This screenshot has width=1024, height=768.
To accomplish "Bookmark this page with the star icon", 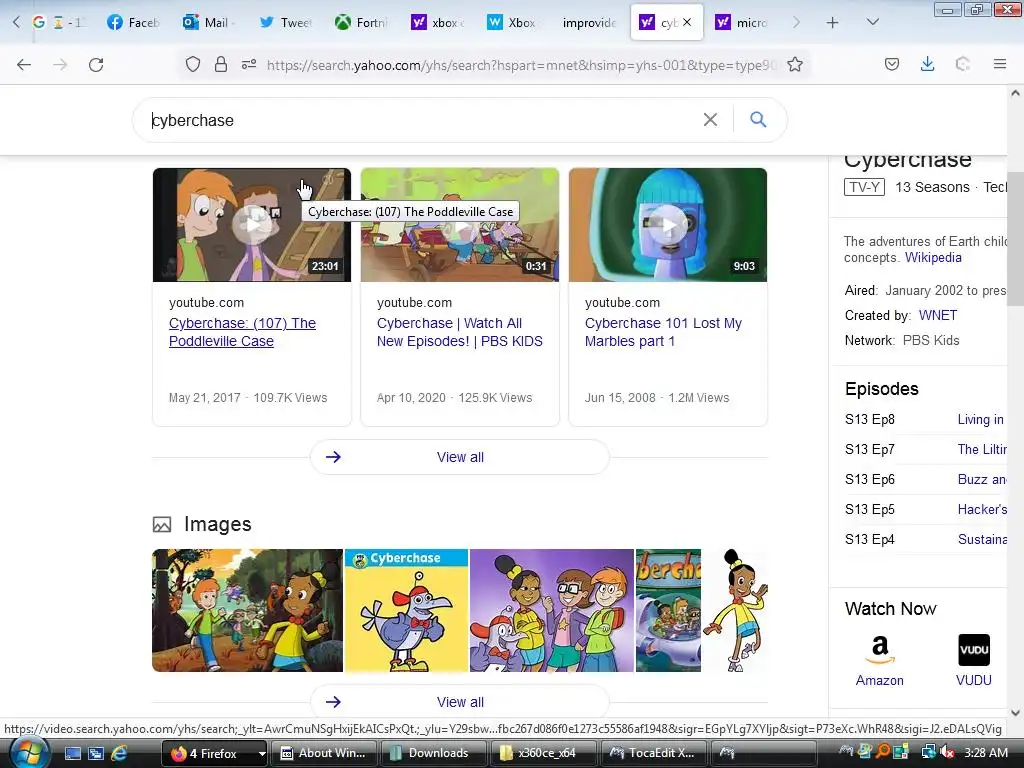I will [795, 65].
